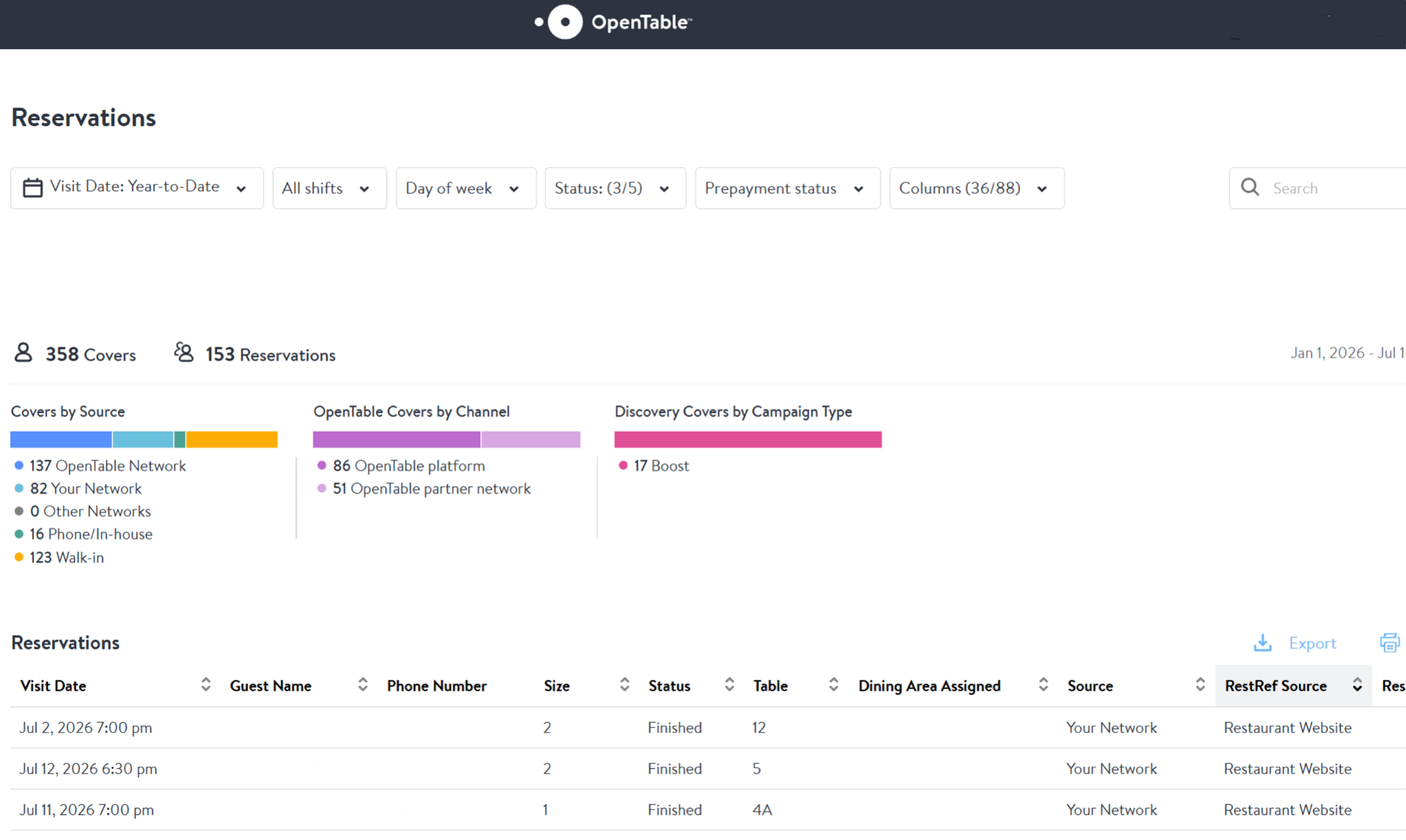1406x840 pixels.
Task: Click the Export link
Action: (x=1312, y=643)
